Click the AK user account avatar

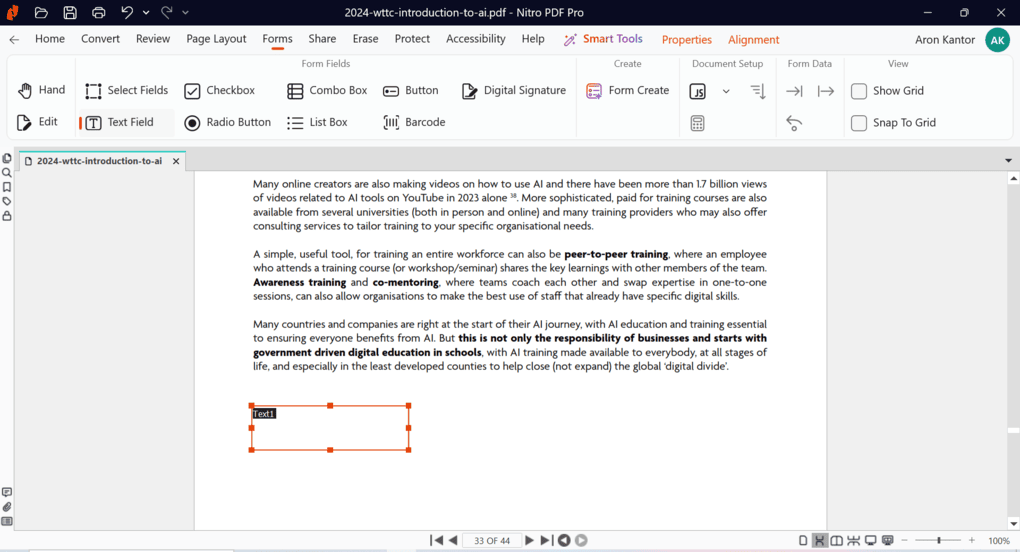click(997, 40)
